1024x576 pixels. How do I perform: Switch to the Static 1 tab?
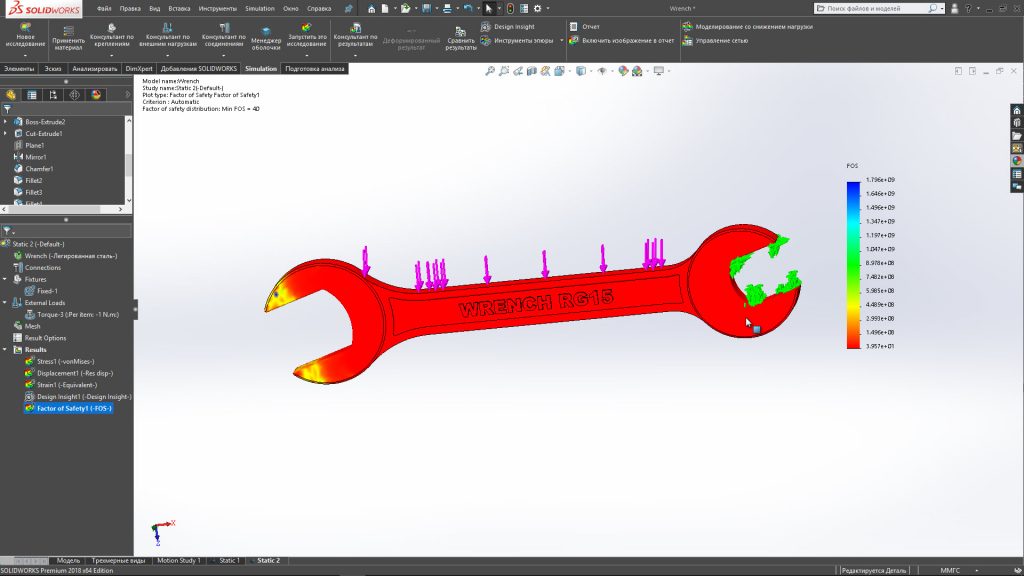229,561
